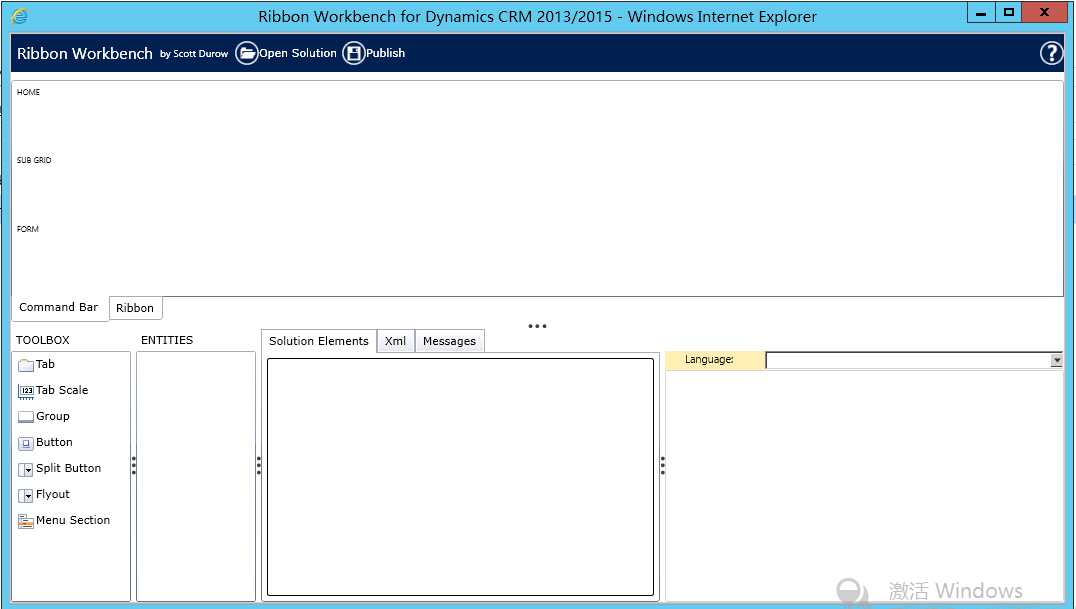Click the splitter handle left of Language panel
This screenshot has height=609, width=1076.
663,466
